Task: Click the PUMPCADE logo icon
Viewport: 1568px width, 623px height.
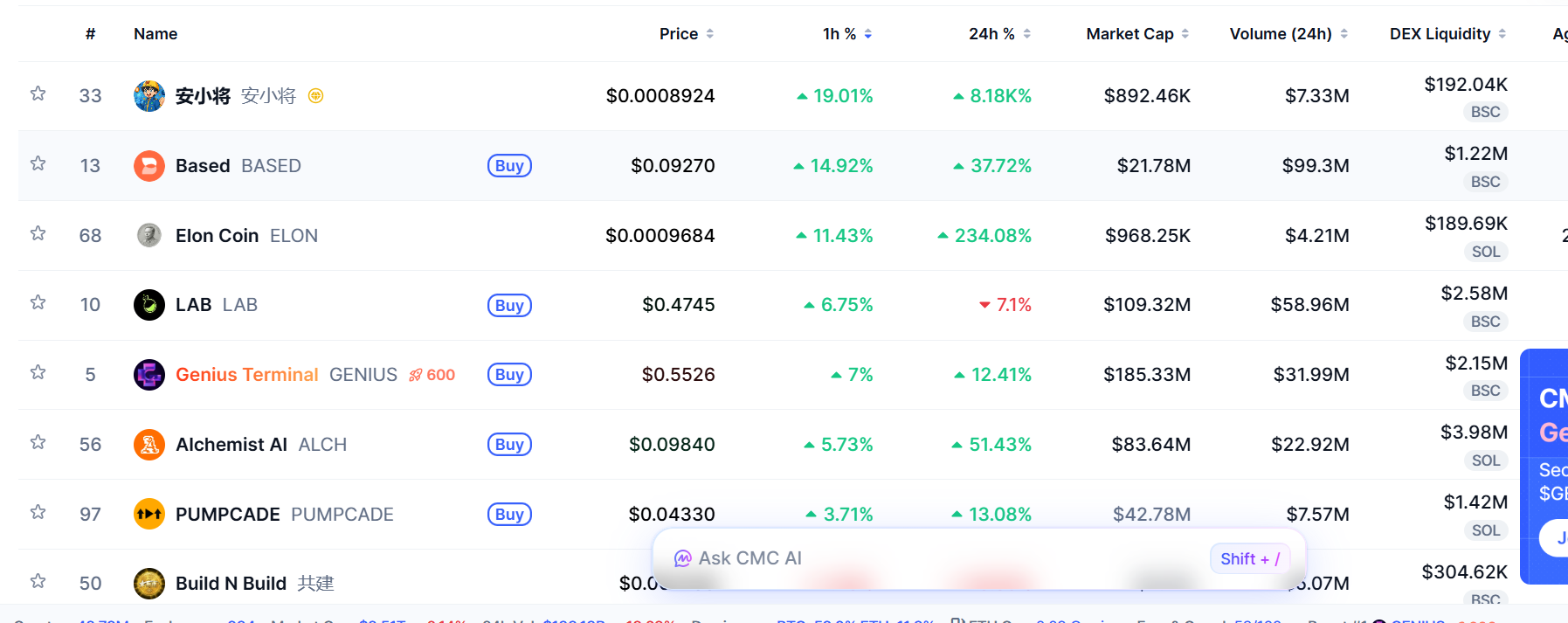Action: point(149,514)
